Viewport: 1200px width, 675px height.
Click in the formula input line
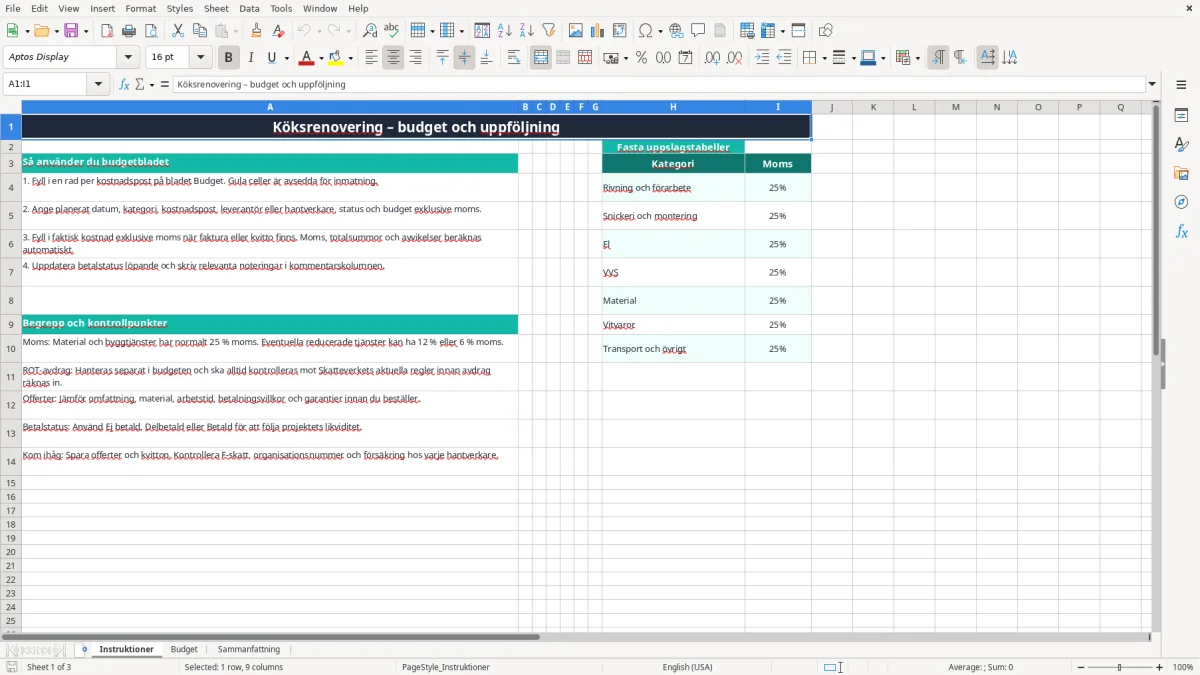pyautogui.click(x=658, y=85)
